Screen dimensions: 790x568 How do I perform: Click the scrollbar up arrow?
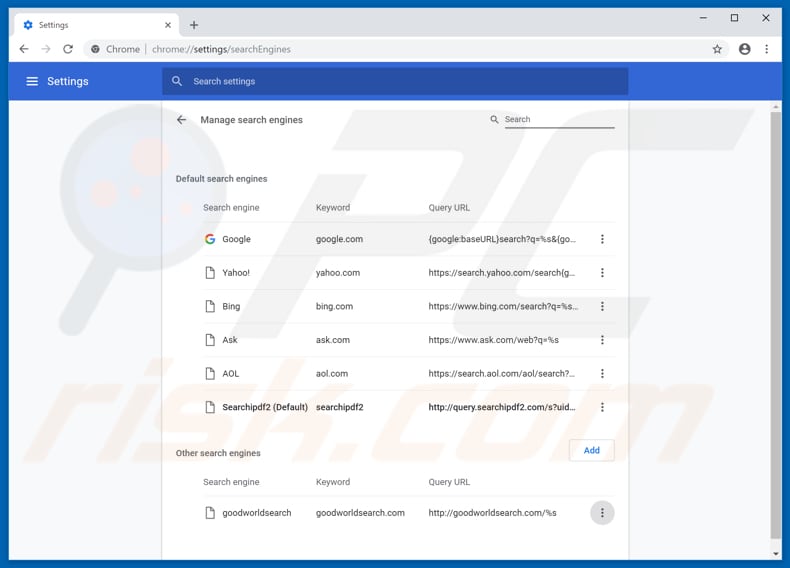pos(775,107)
